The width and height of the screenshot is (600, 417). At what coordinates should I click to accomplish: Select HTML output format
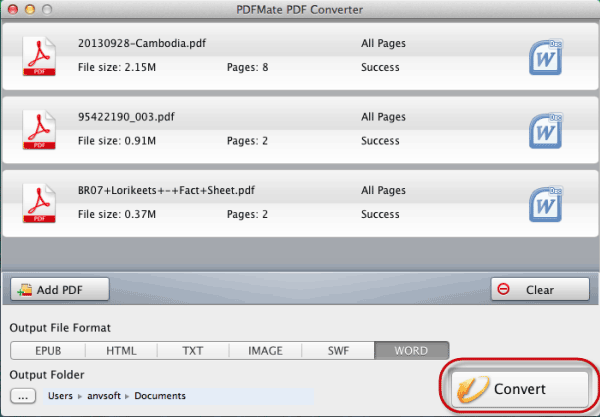click(121, 351)
